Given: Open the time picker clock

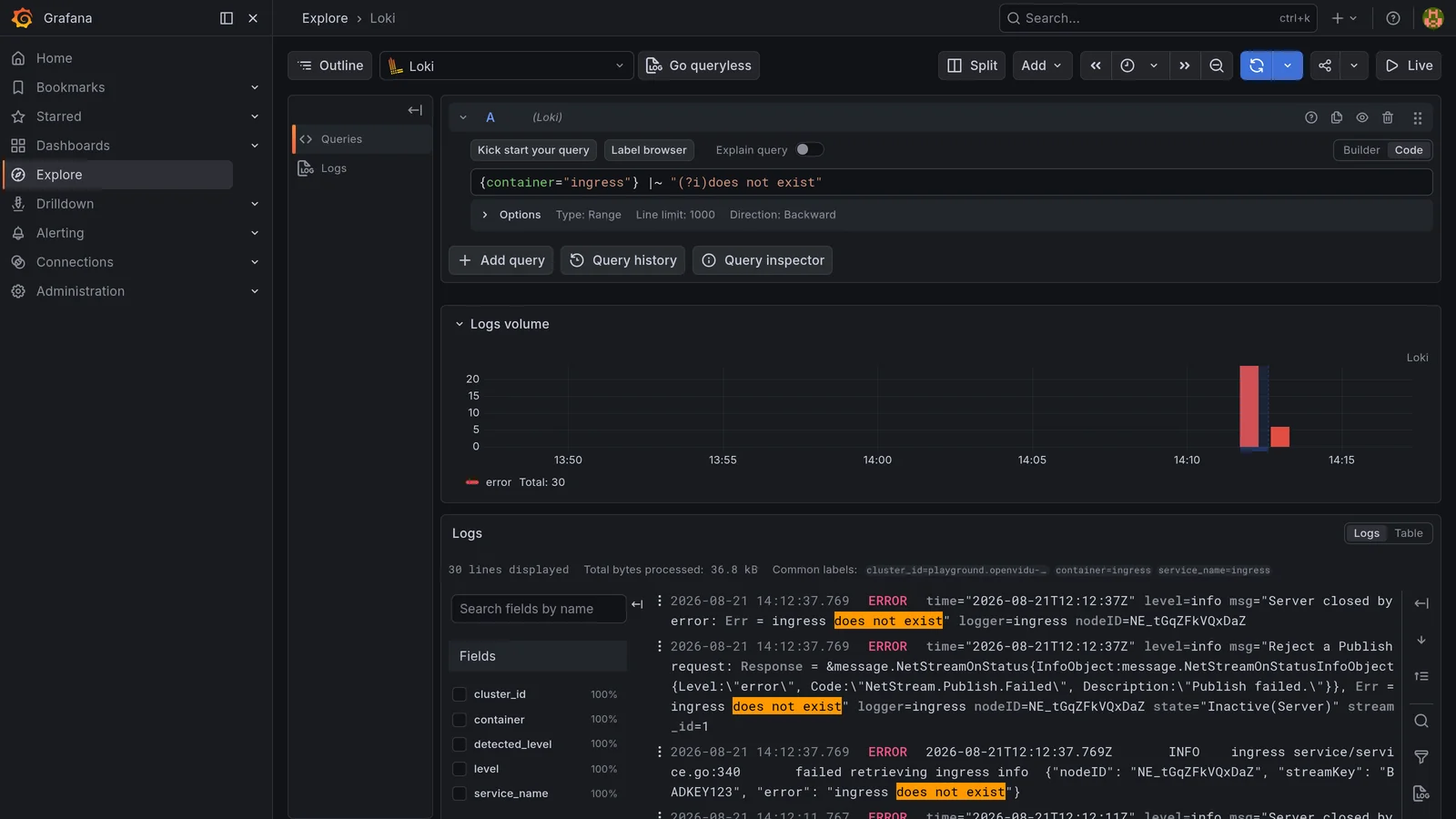Looking at the screenshot, I should click(1127, 66).
